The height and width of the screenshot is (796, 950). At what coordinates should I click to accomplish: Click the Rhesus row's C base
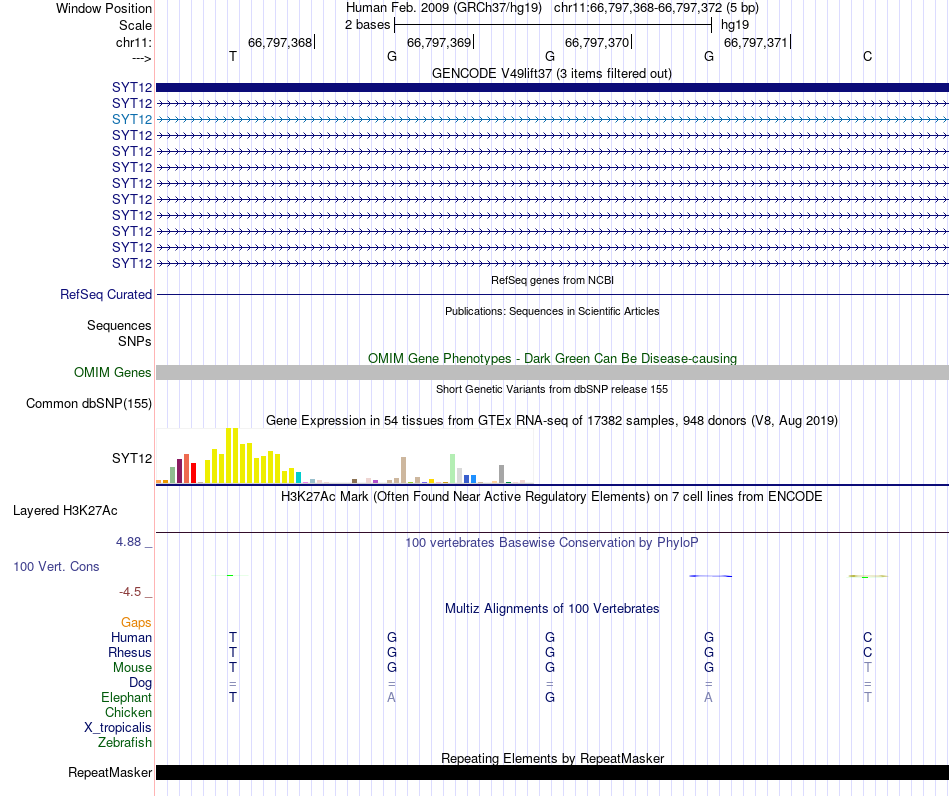[868, 652]
